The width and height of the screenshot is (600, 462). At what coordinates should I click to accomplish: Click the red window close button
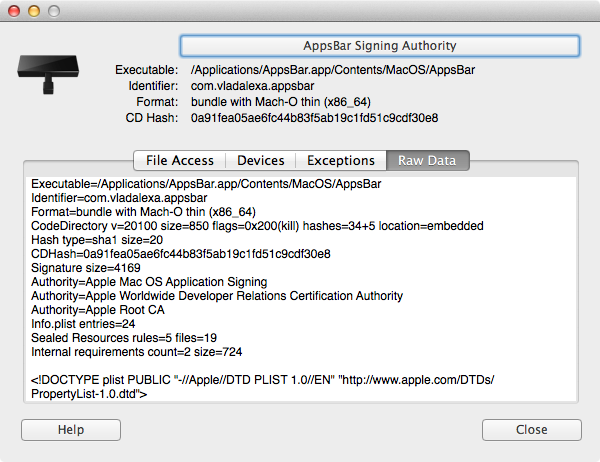[x=14, y=11]
